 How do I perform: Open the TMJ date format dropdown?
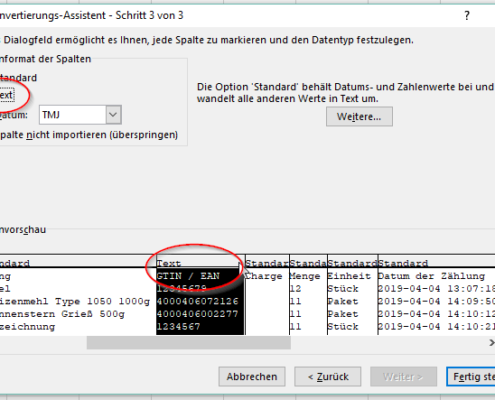coord(80,115)
